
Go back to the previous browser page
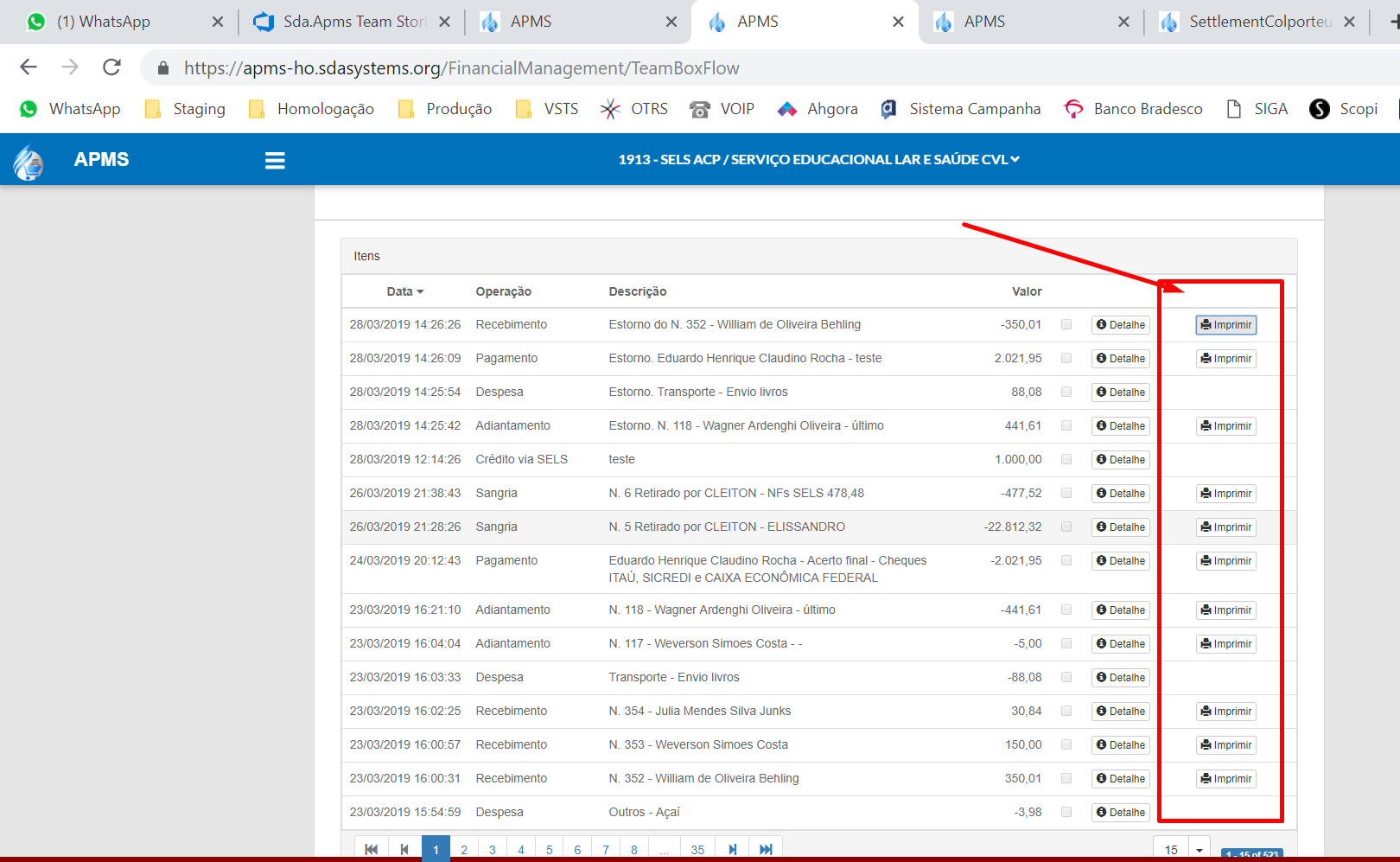pyautogui.click(x=29, y=67)
